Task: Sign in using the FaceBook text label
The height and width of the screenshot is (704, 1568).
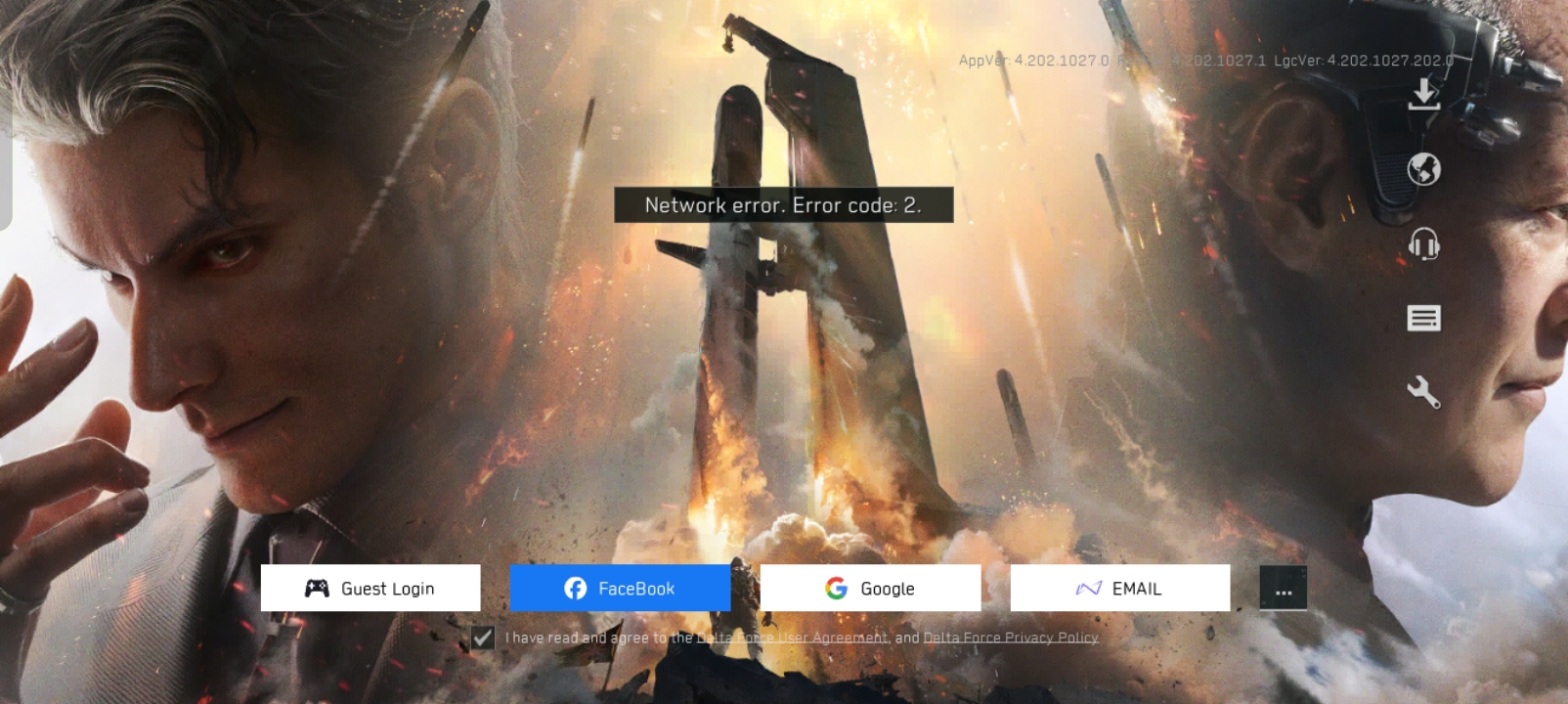Action: (x=636, y=589)
